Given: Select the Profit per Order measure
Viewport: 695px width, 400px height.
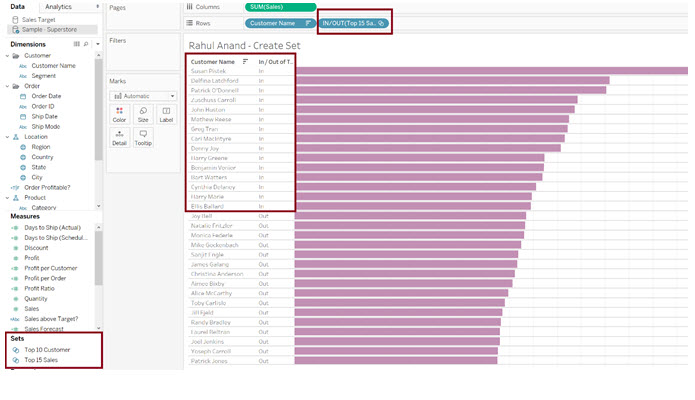Looking at the screenshot, I should (x=45, y=278).
